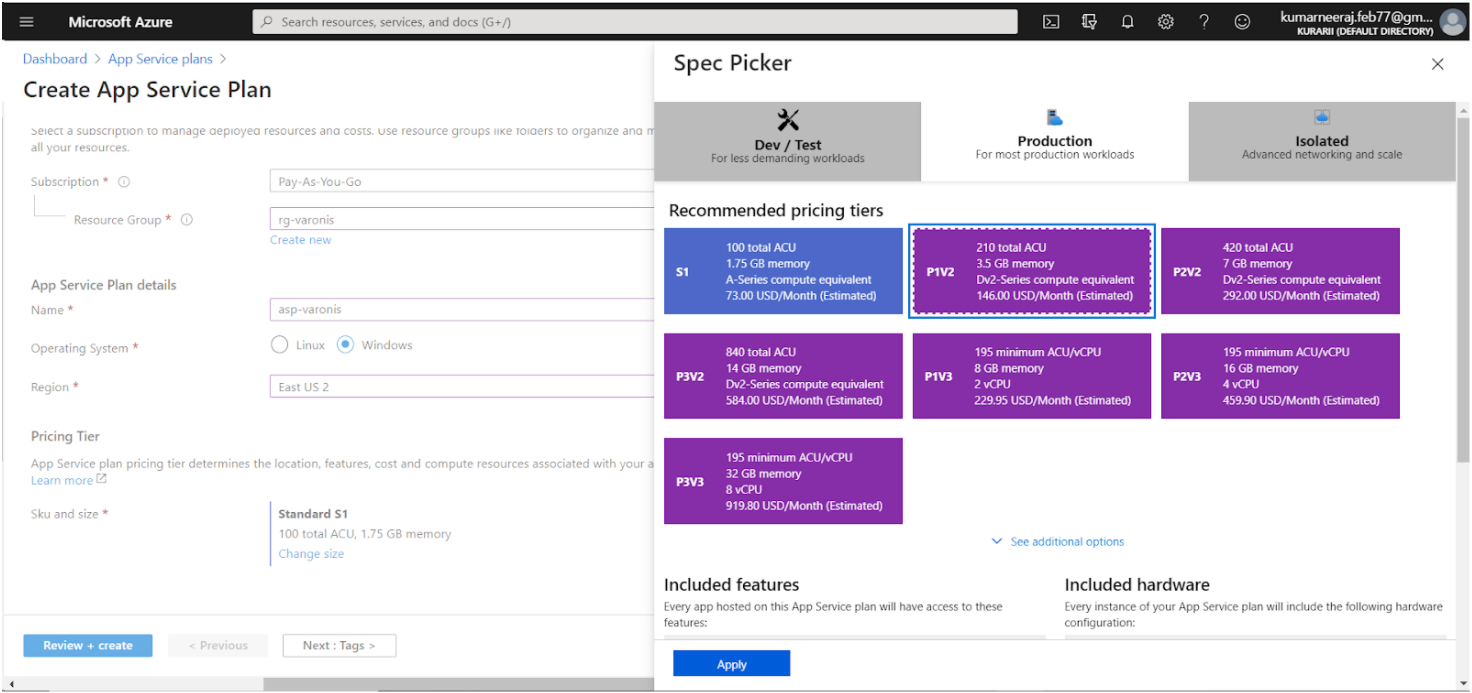Open the Azure portal hamburger menu
Viewport: 1472px width, 693px height.
[x=26, y=21]
